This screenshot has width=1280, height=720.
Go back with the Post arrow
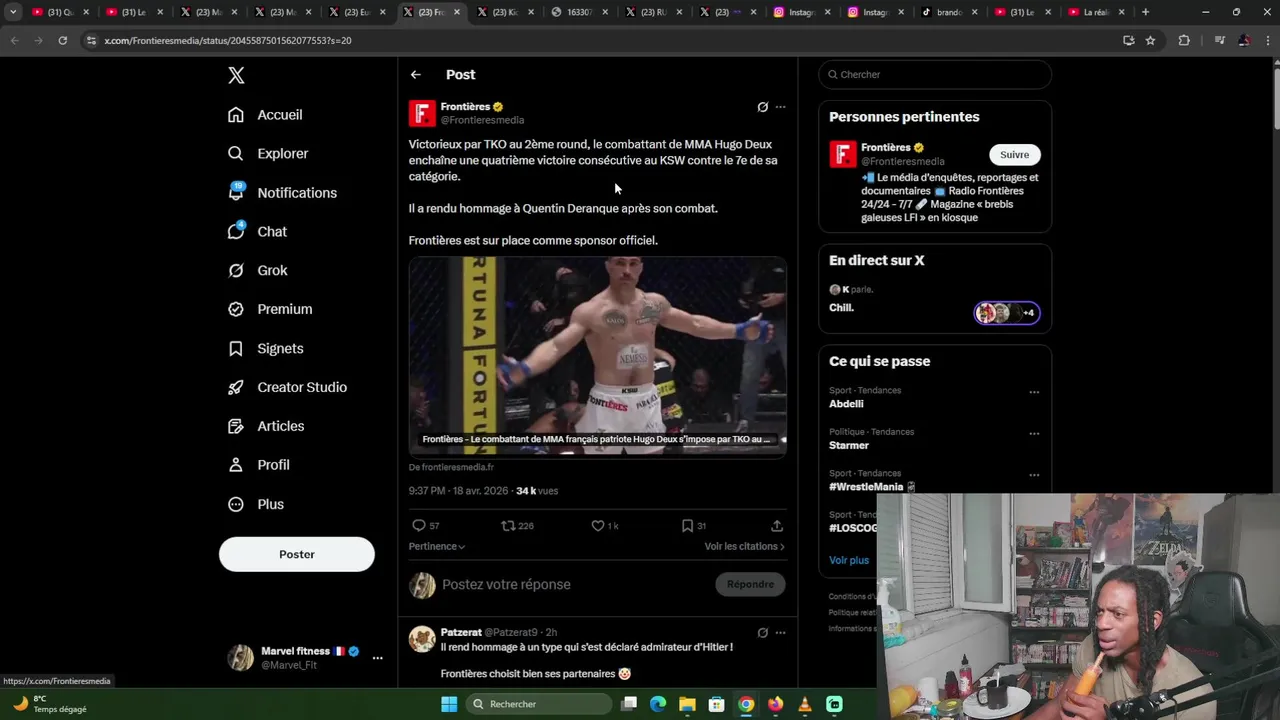click(x=416, y=75)
